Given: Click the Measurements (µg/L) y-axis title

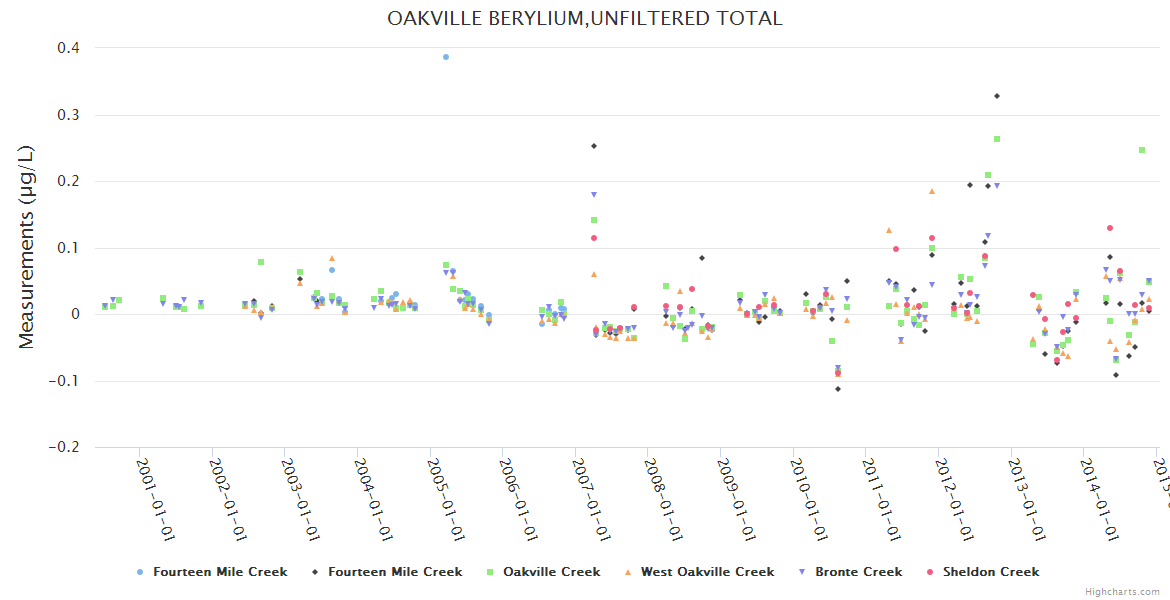Looking at the screenshot, I should (x=27, y=246).
